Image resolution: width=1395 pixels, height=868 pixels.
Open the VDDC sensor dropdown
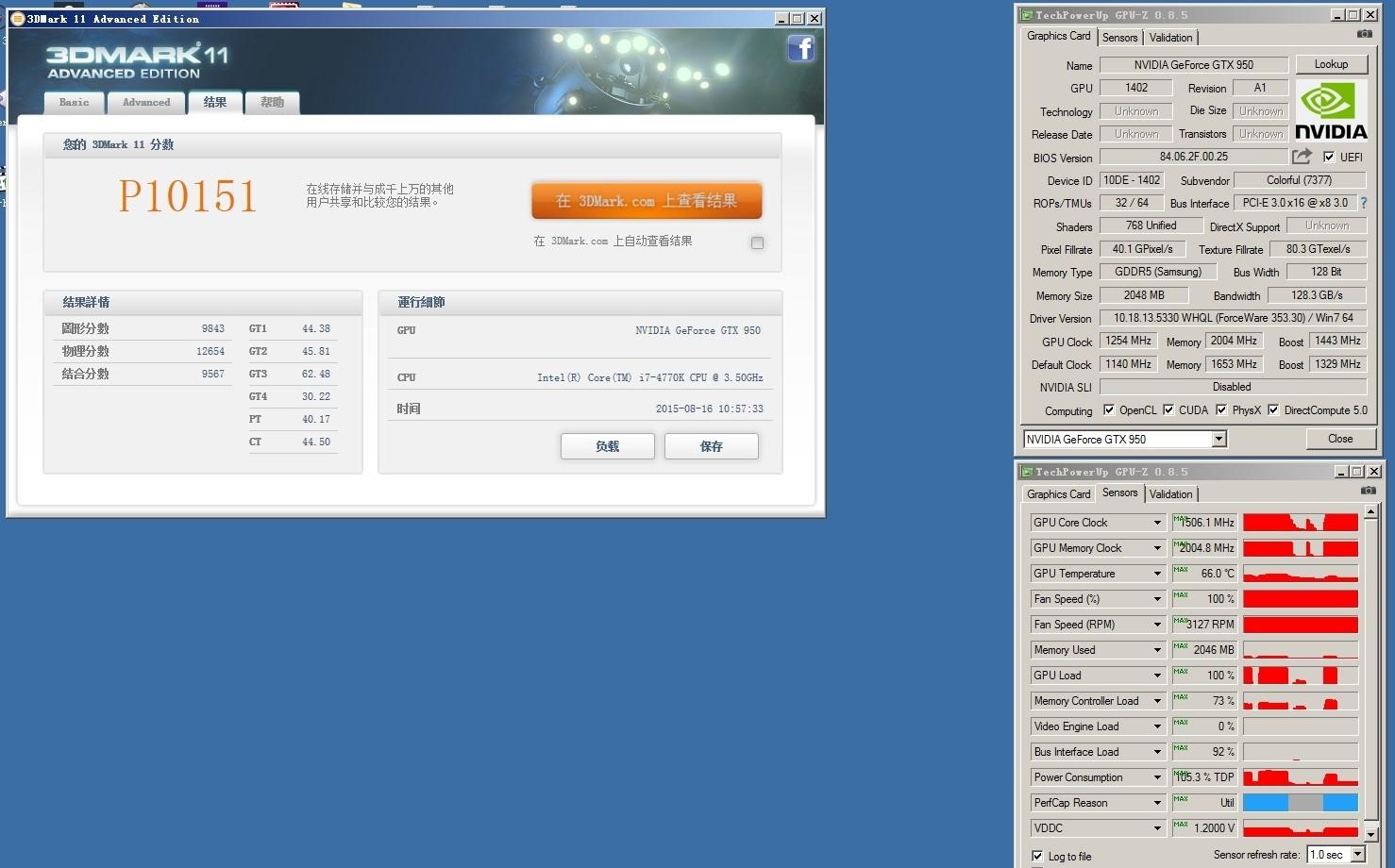pos(1157,828)
